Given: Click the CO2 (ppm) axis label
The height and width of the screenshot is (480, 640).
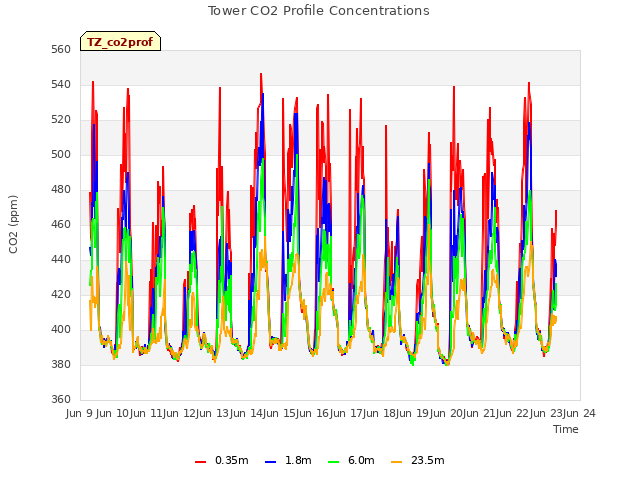Looking at the screenshot, I should (13, 224).
